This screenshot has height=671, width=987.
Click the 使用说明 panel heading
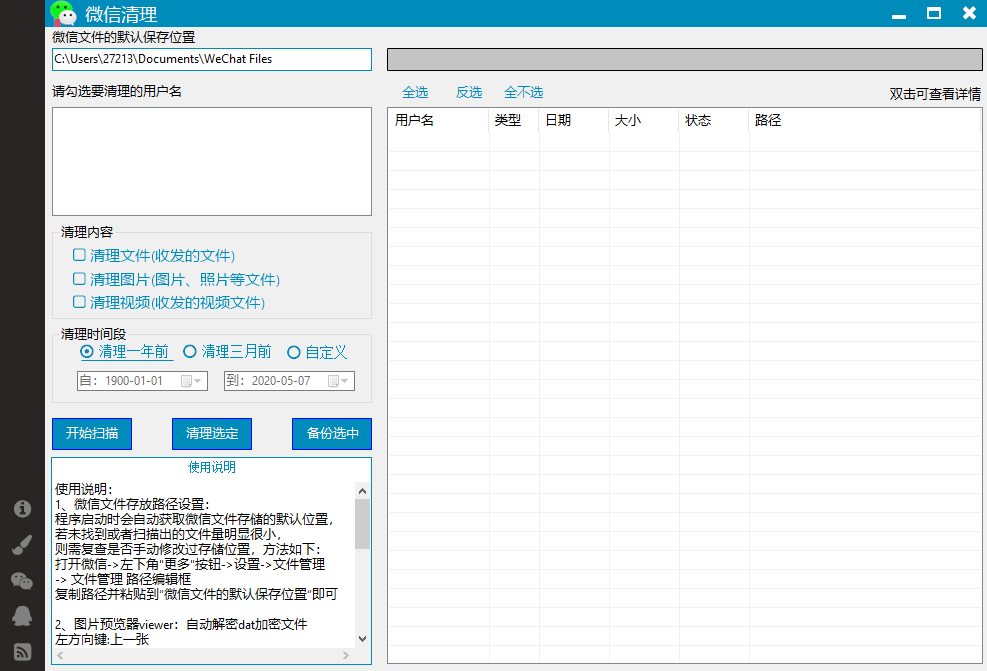pyautogui.click(x=212, y=467)
